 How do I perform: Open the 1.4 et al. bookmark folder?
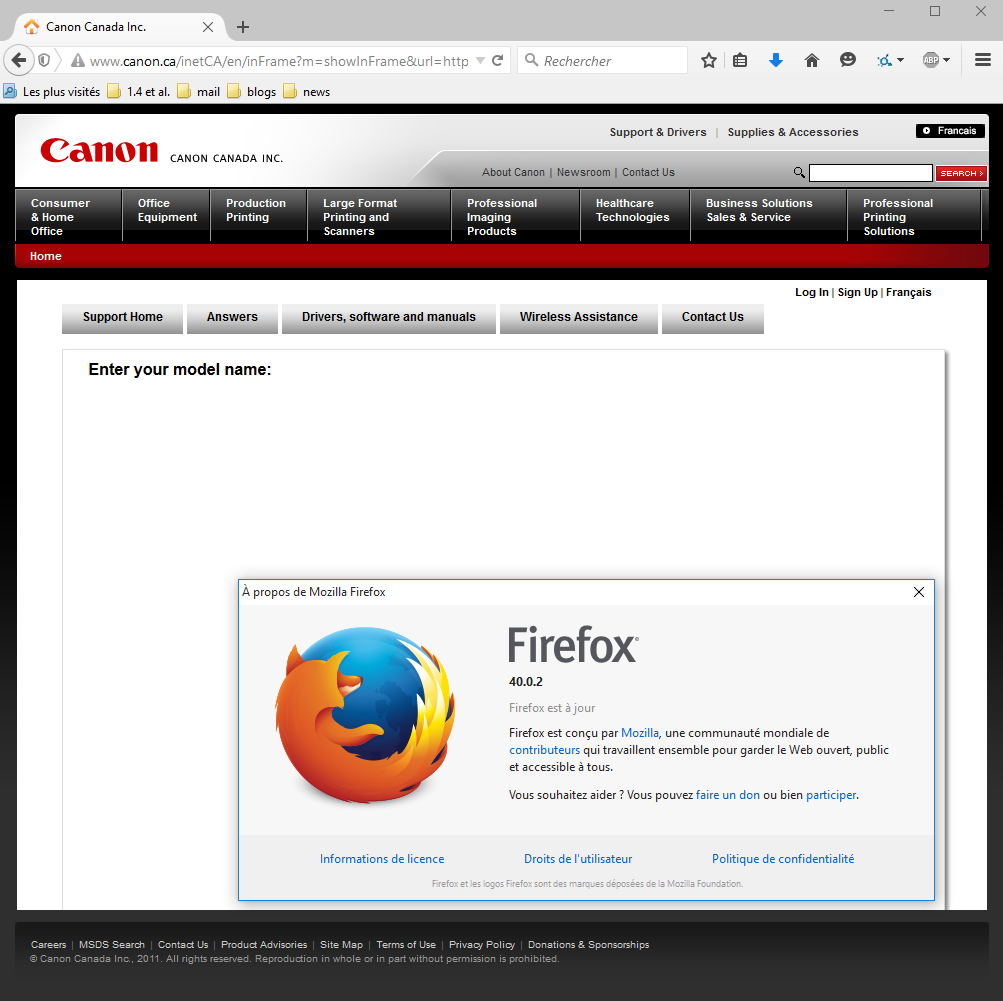tap(139, 91)
